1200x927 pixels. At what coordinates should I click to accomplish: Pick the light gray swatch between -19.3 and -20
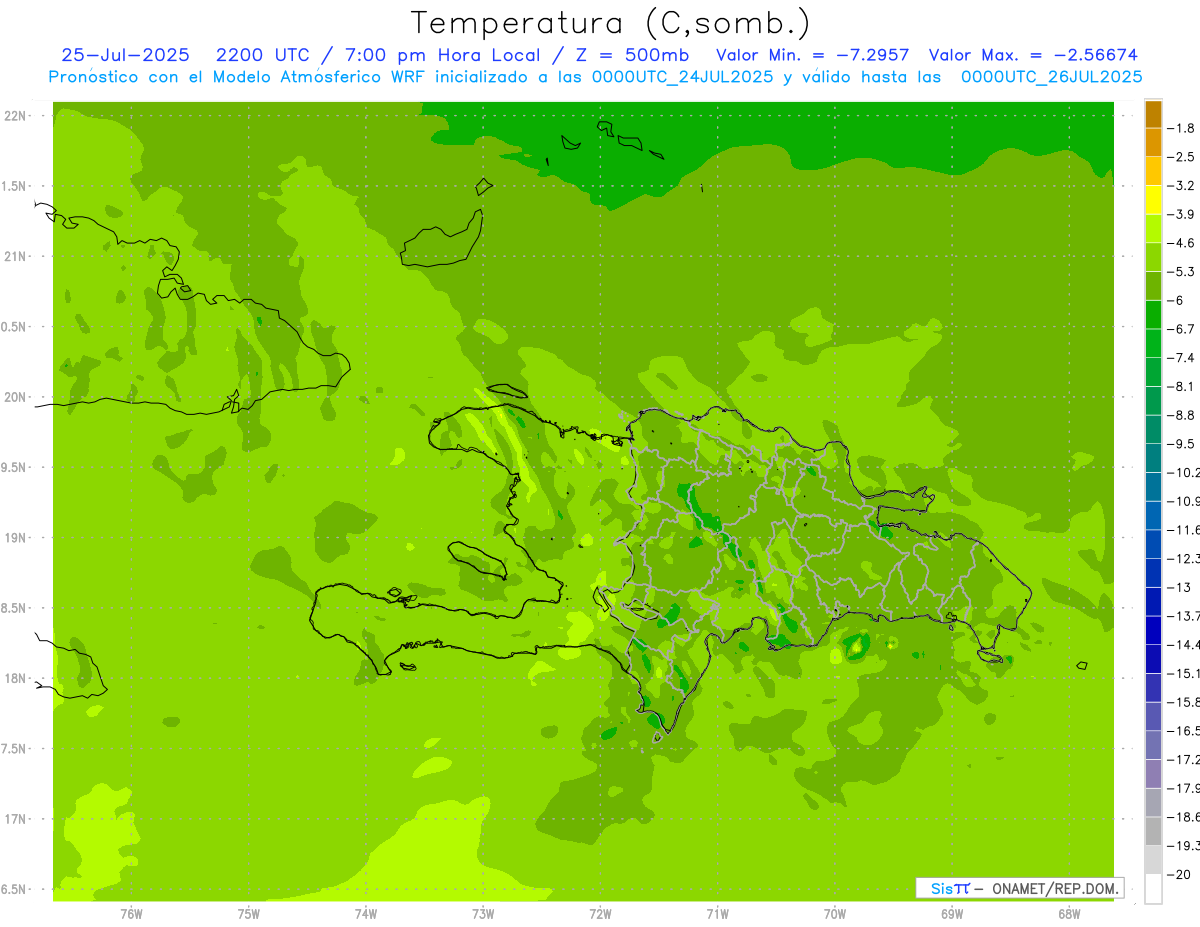click(1153, 860)
